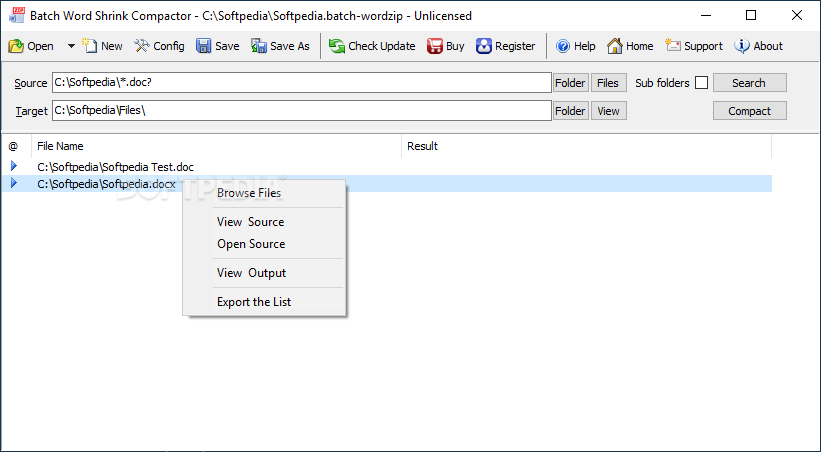Click the Open folder icon in toolbar

coord(16,46)
